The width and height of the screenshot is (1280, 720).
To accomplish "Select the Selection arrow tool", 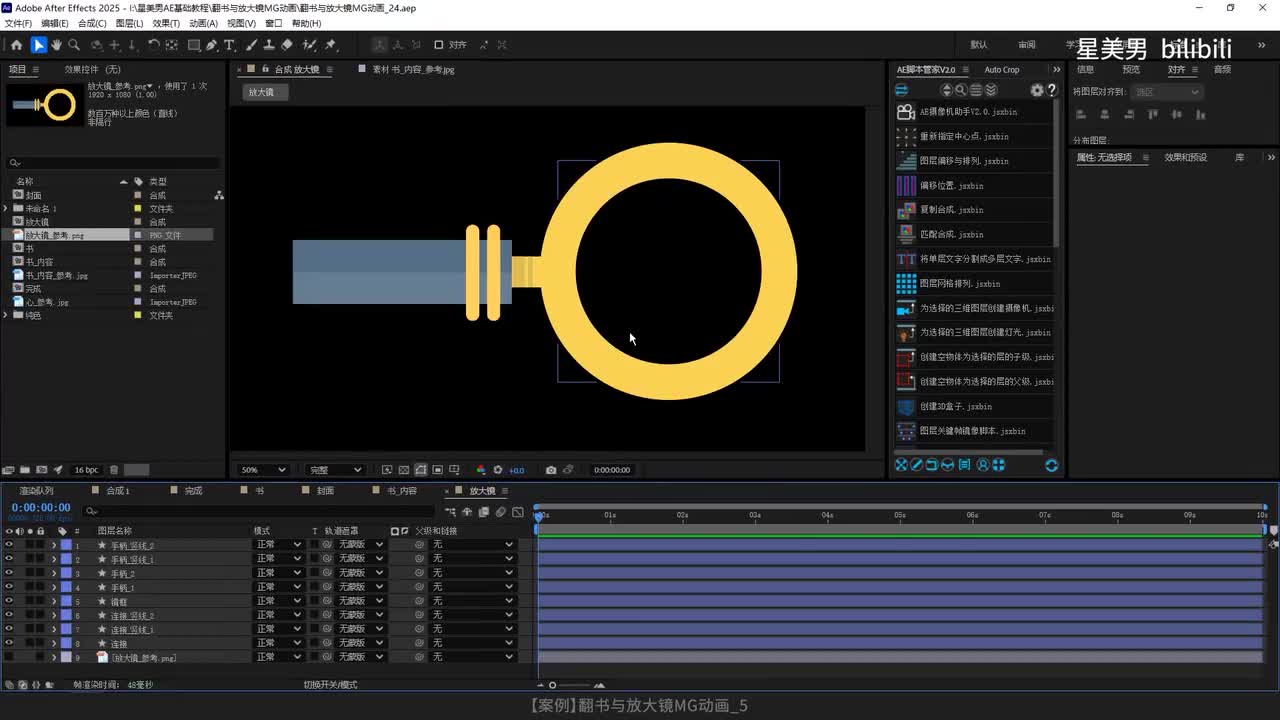I will point(38,45).
